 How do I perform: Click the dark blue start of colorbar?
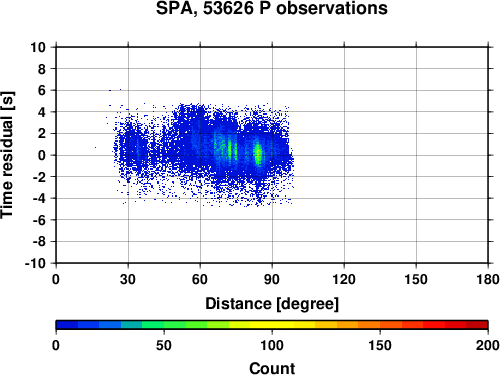click(67, 325)
